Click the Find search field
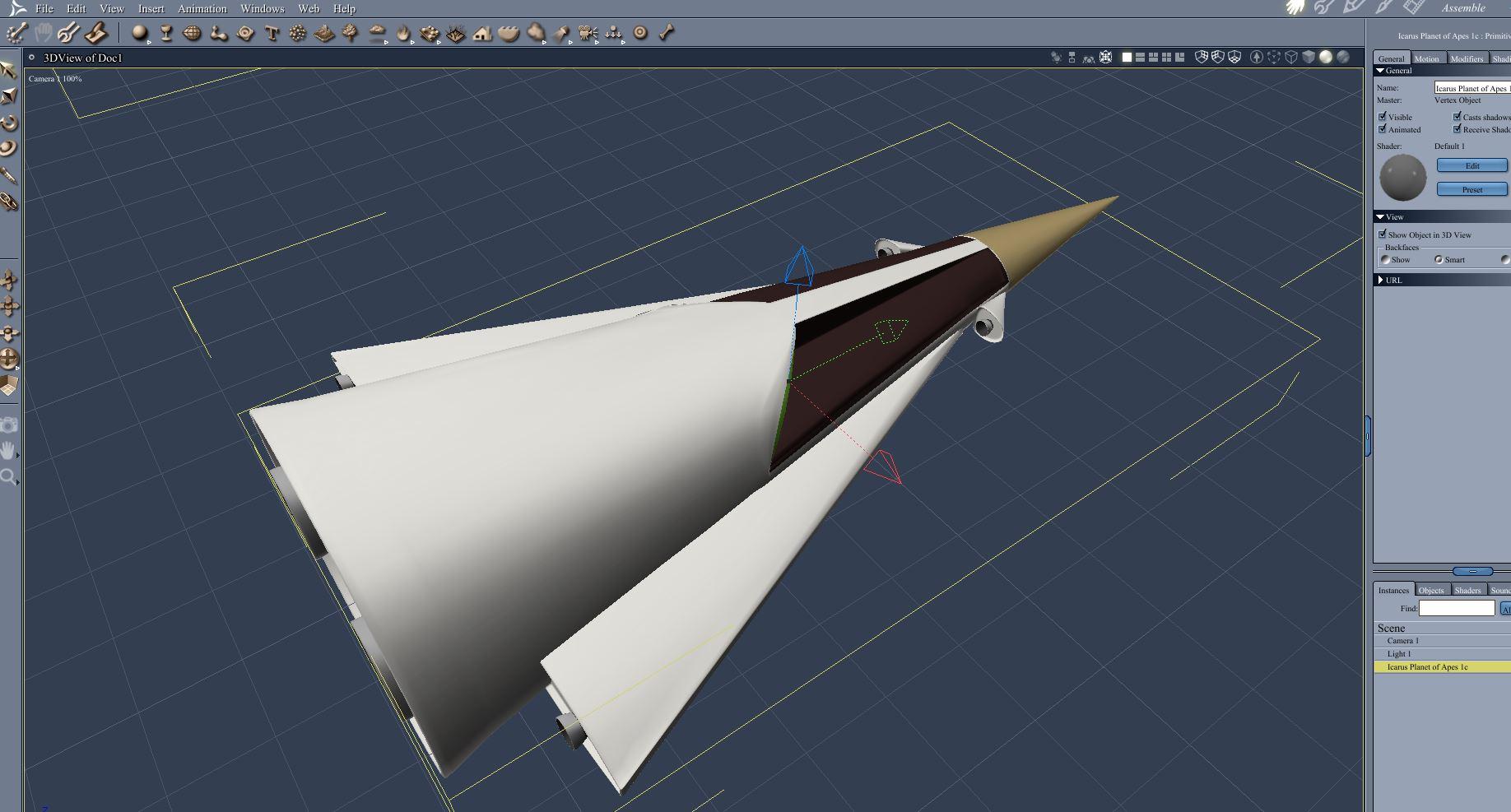 coord(1457,608)
